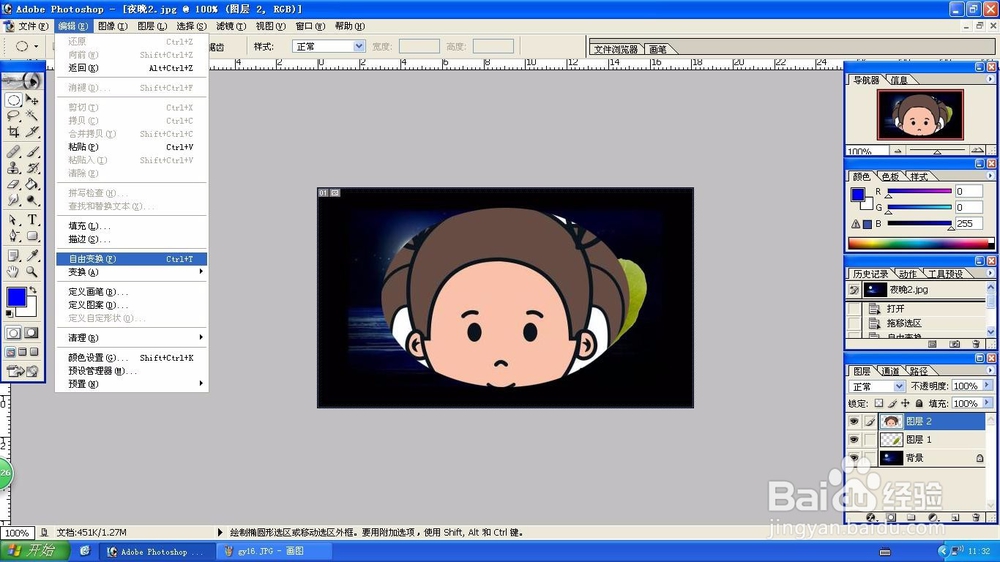Select the Eraser tool
The width and height of the screenshot is (1000, 562).
coord(13,184)
